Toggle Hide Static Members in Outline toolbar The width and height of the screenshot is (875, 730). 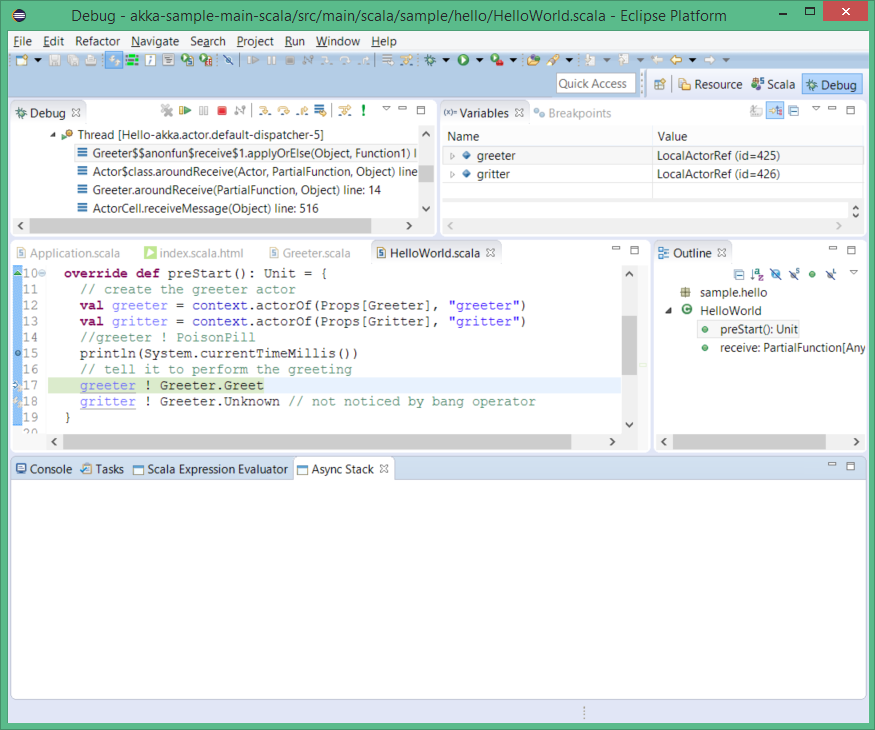click(x=793, y=273)
